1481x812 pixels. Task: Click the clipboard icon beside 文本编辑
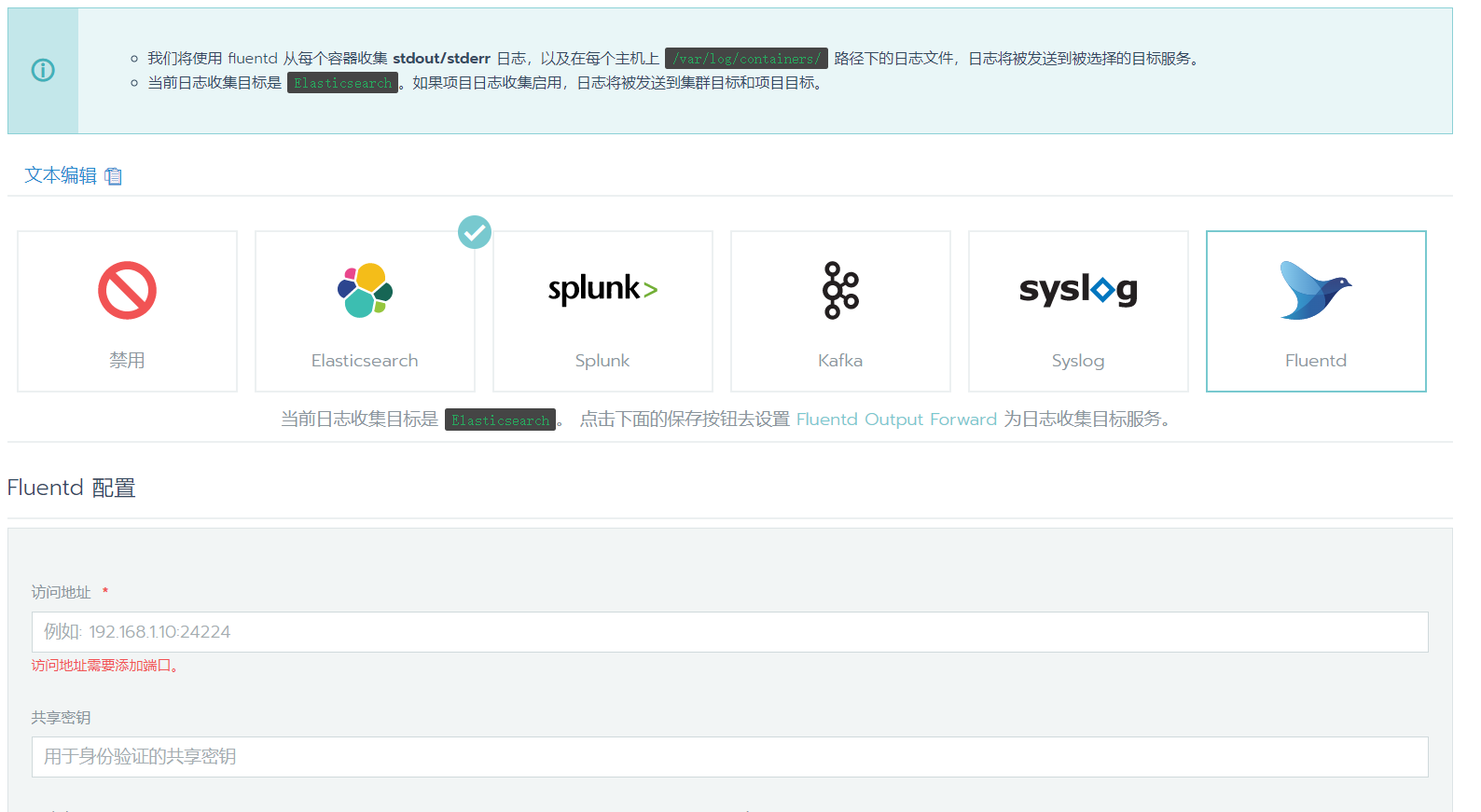tap(114, 176)
